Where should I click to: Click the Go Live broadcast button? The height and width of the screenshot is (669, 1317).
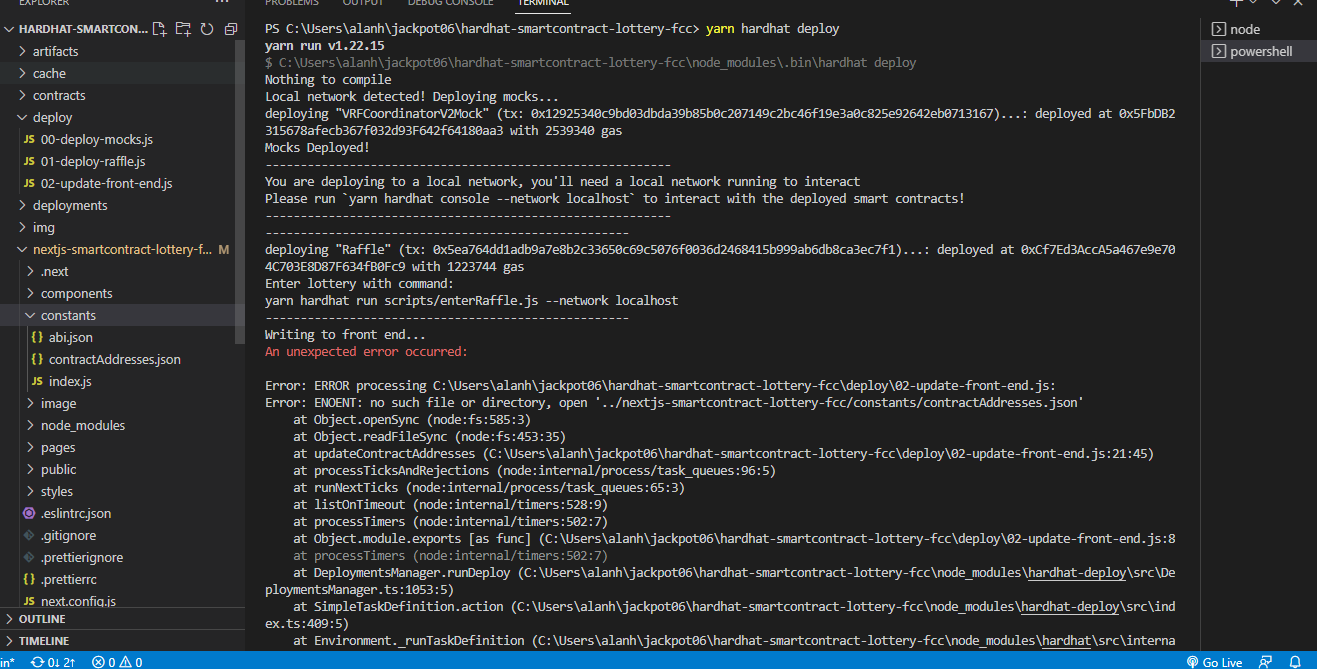[1214, 662]
